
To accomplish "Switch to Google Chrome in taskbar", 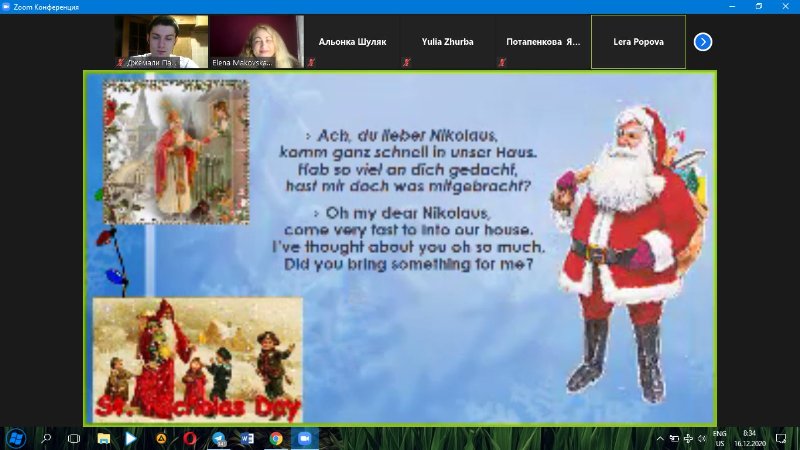I will click(x=276, y=438).
